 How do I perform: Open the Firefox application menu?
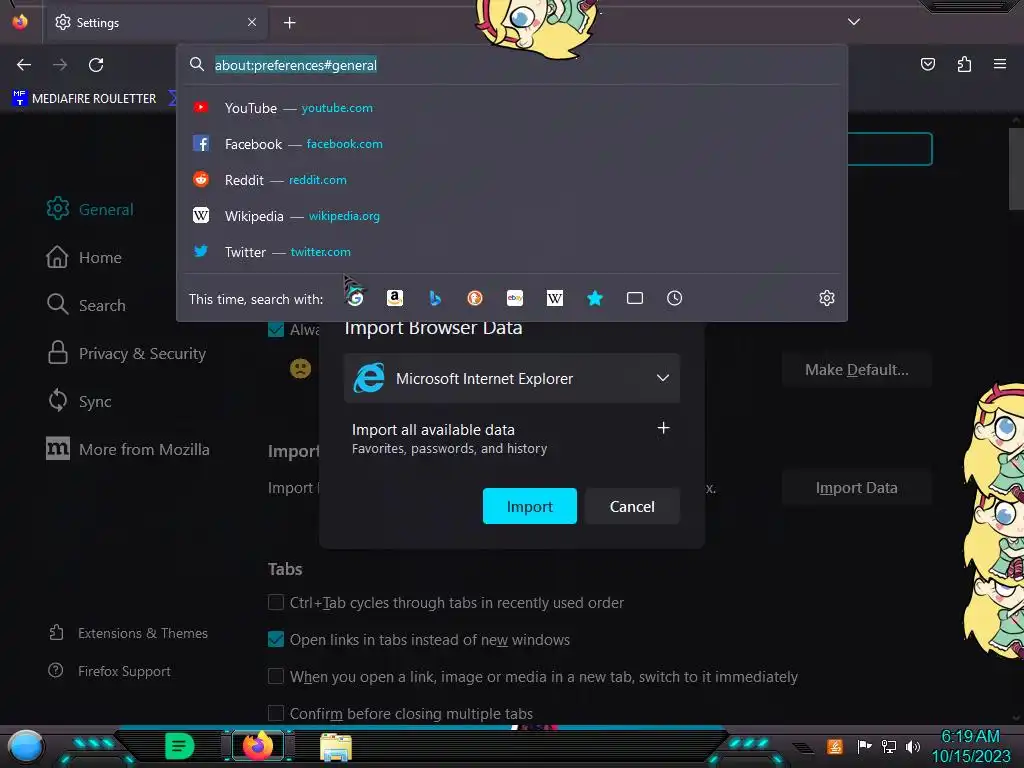pyautogui.click(x=999, y=64)
